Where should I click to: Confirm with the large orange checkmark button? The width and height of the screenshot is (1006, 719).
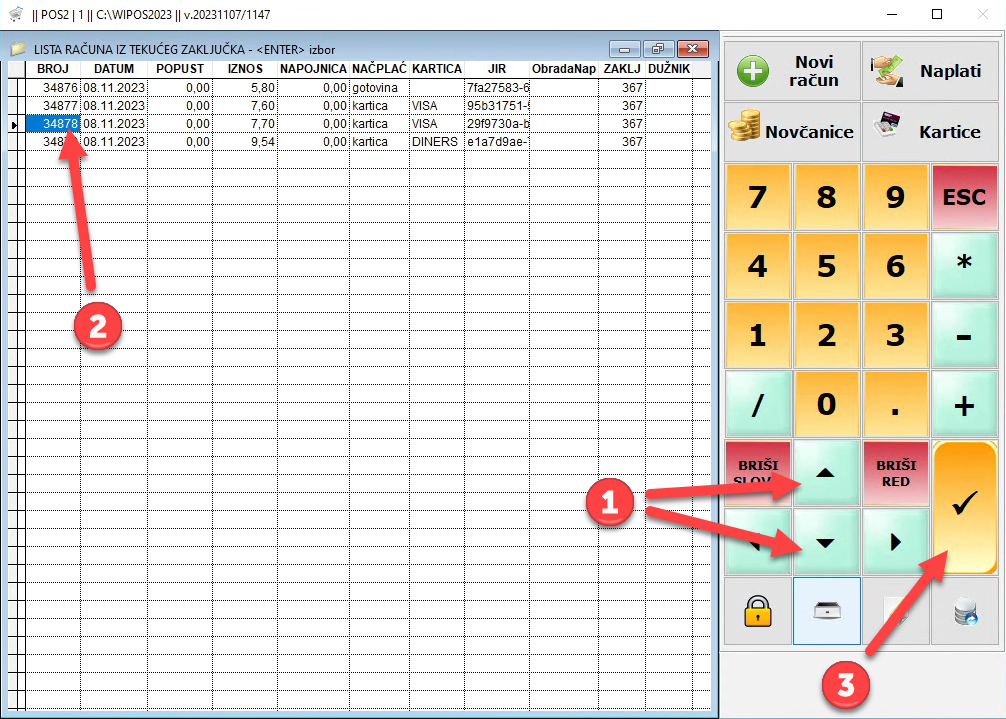[x=964, y=507]
